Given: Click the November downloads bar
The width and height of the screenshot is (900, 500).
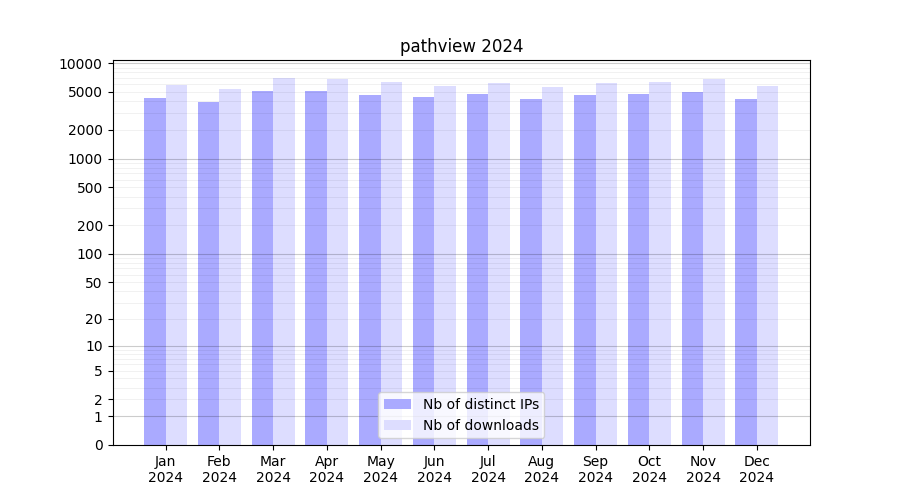Looking at the screenshot, I should click(714, 261).
